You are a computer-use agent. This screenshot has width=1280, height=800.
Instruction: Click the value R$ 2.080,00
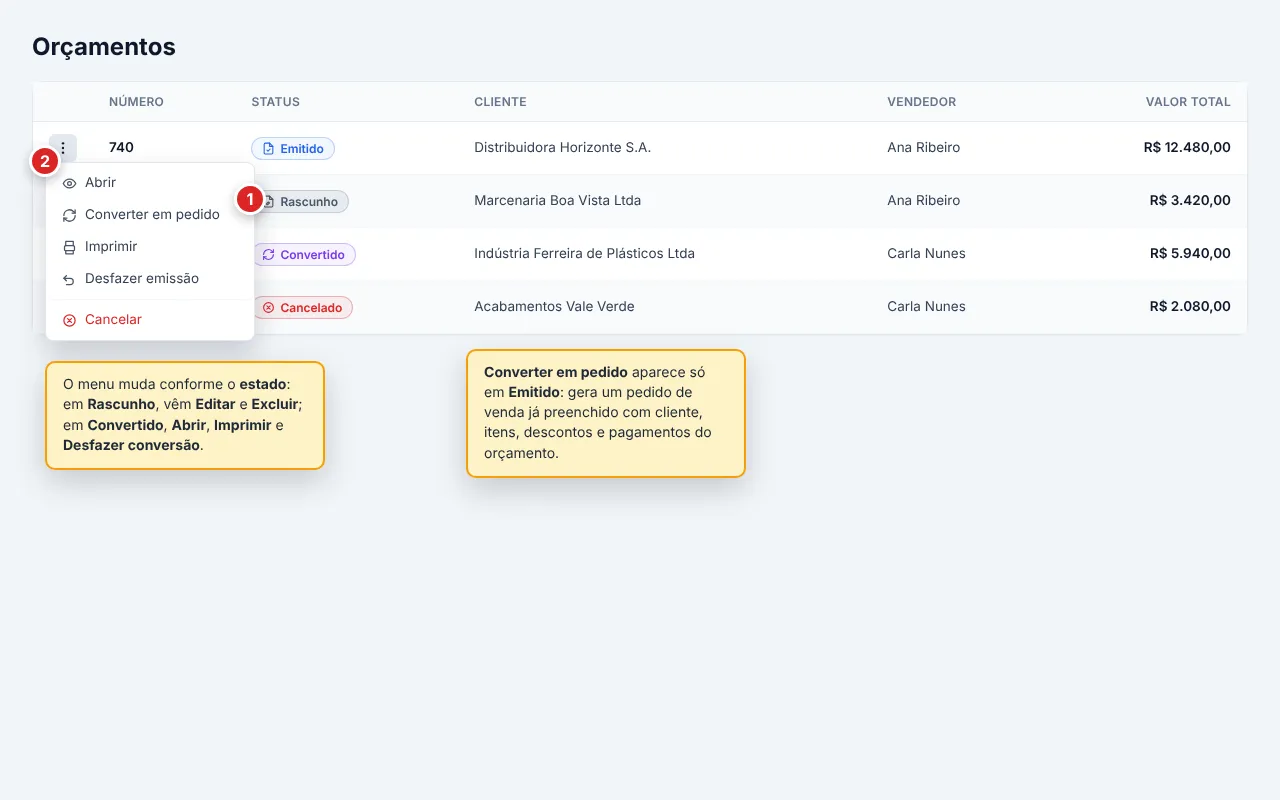[x=1190, y=307]
